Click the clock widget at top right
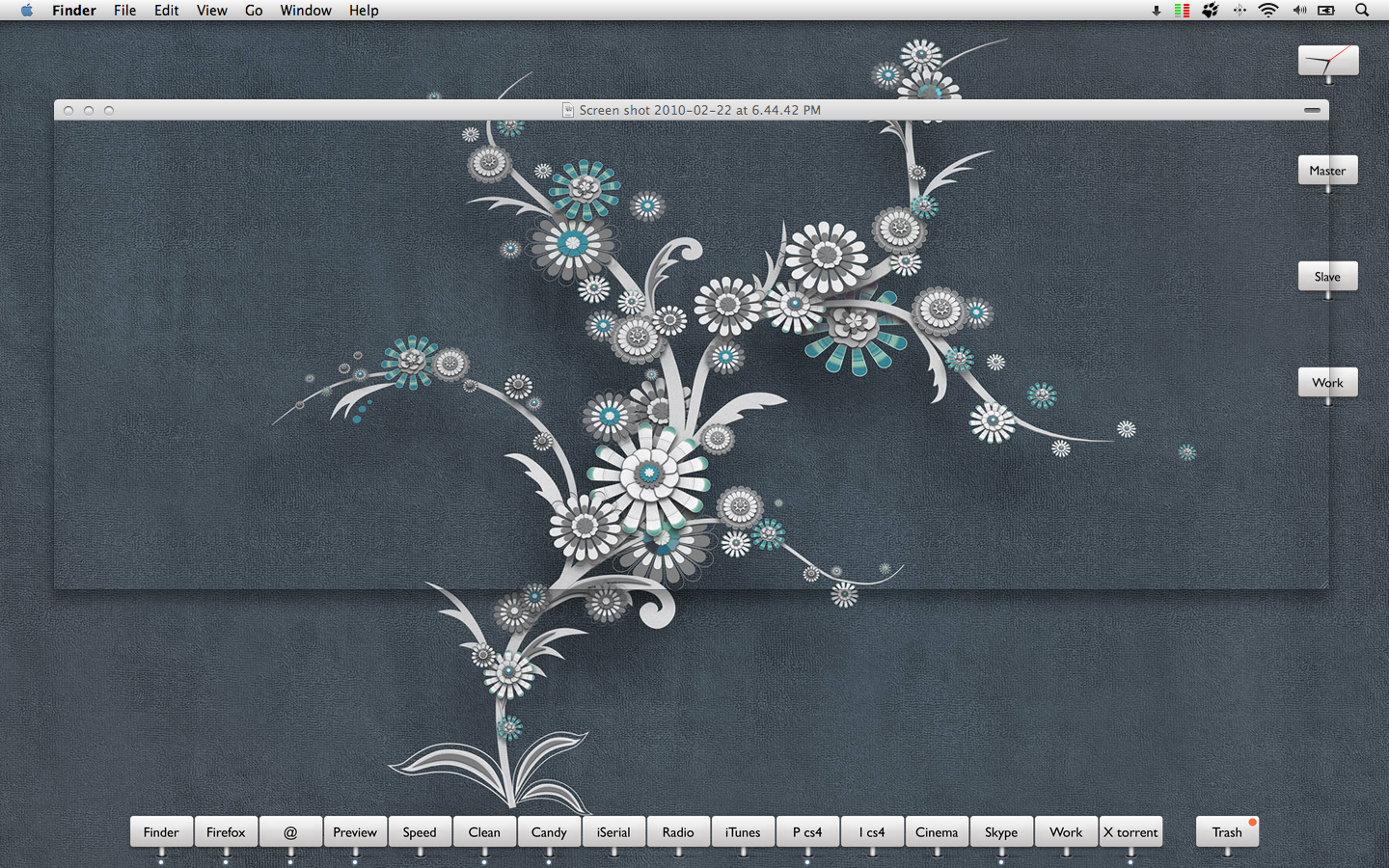 click(1328, 61)
